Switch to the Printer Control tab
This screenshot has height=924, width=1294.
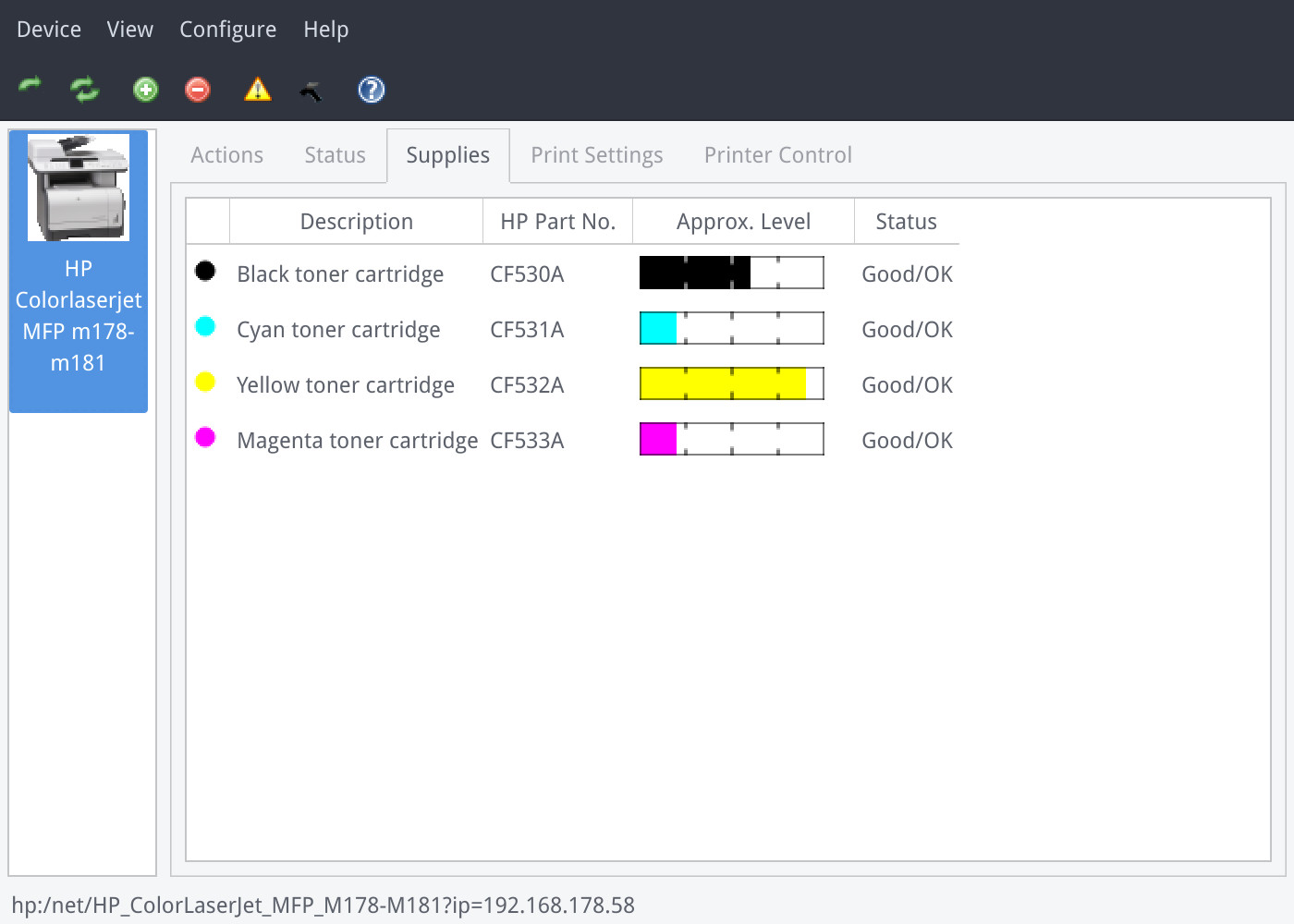pos(777,155)
